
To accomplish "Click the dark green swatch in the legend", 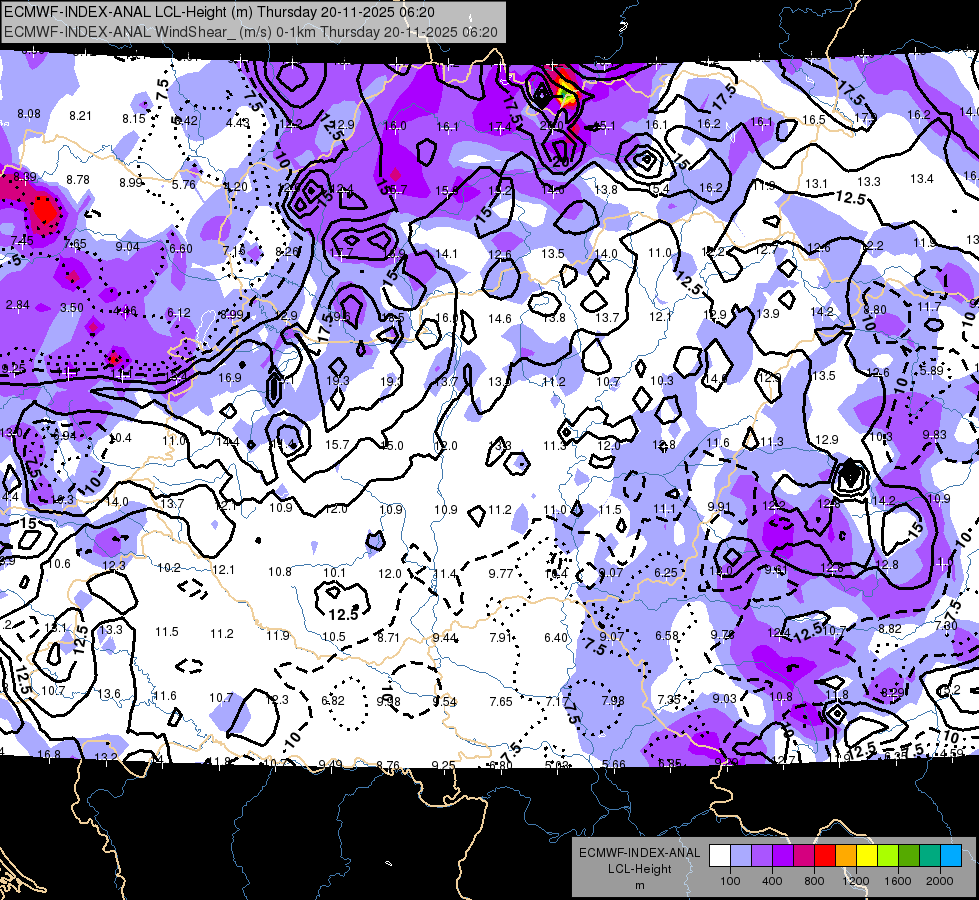I will coord(910,856).
